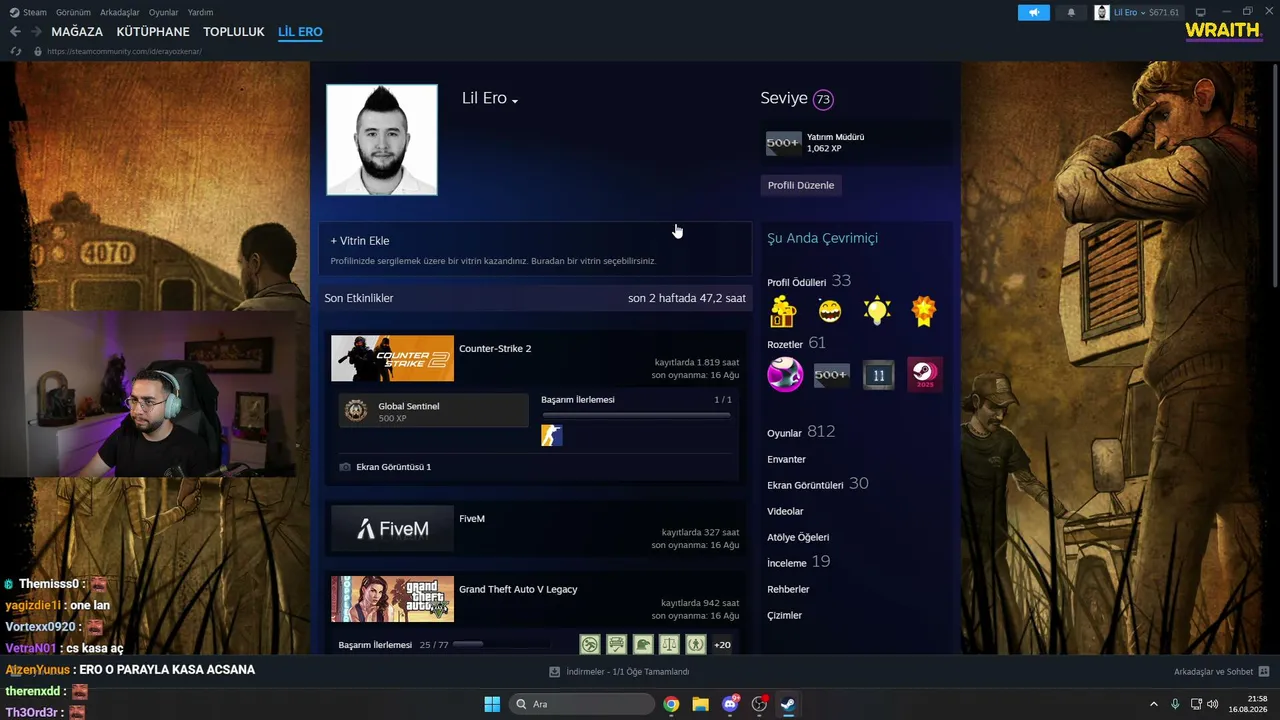Click the Windows taskbar search box
The width and height of the screenshot is (1280, 720).
(x=582, y=704)
